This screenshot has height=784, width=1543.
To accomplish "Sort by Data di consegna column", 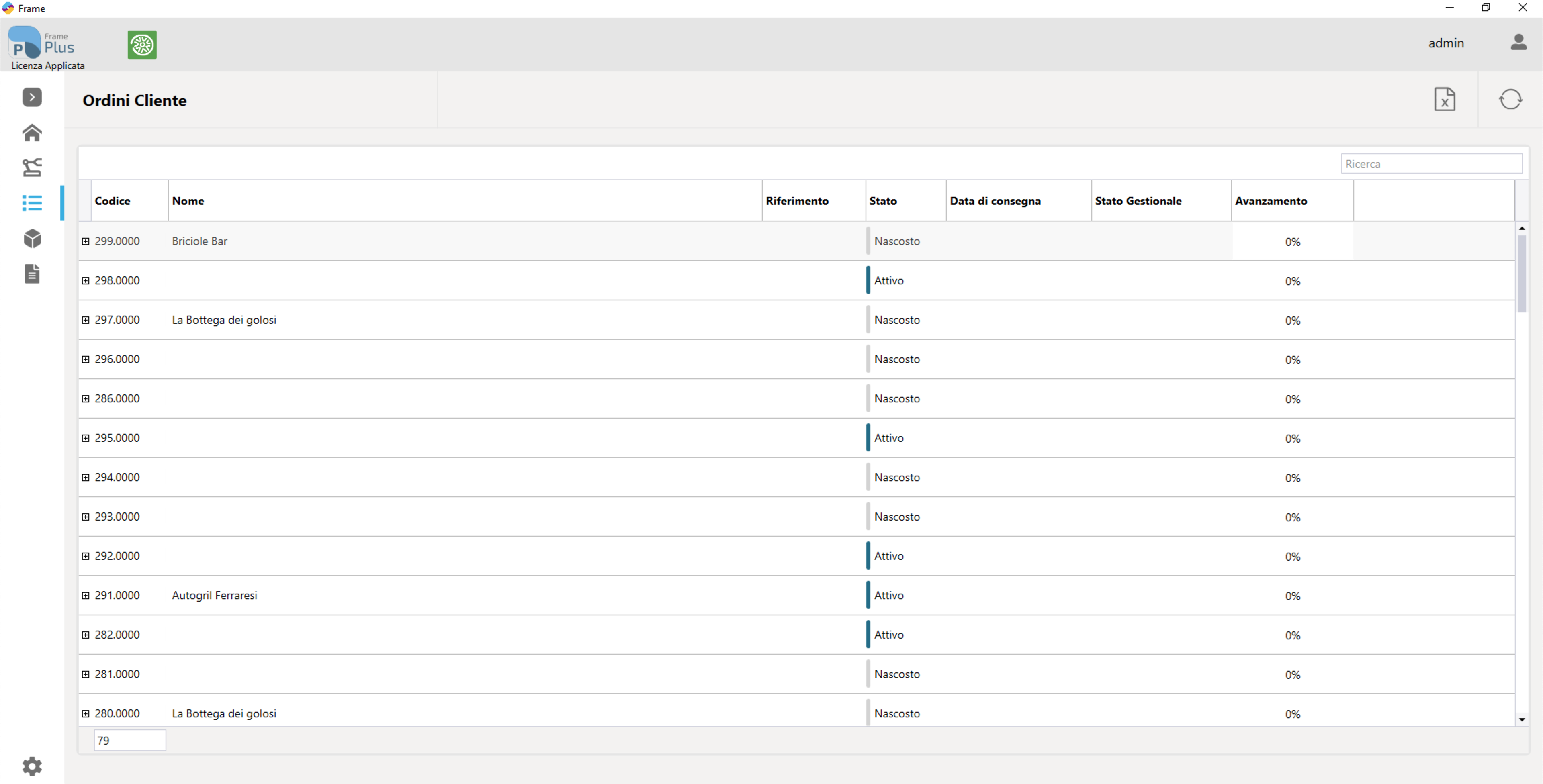I will (x=1018, y=201).
